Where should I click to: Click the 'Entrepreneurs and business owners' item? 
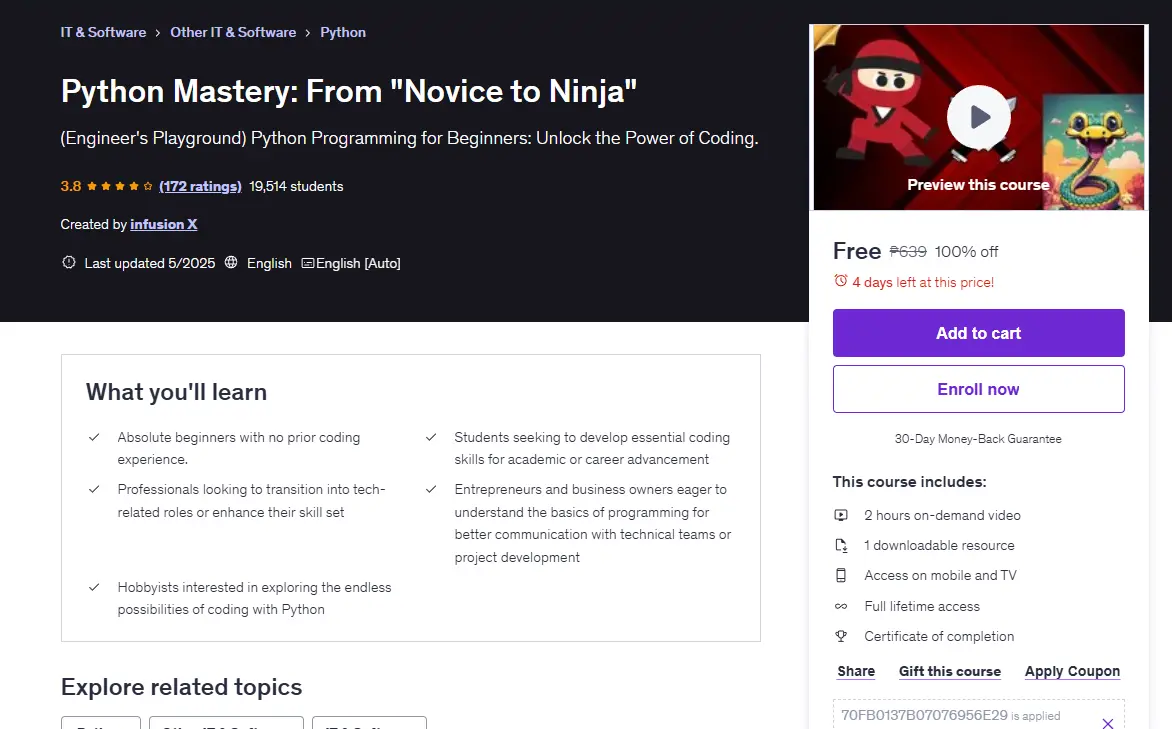click(x=593, y=523)
